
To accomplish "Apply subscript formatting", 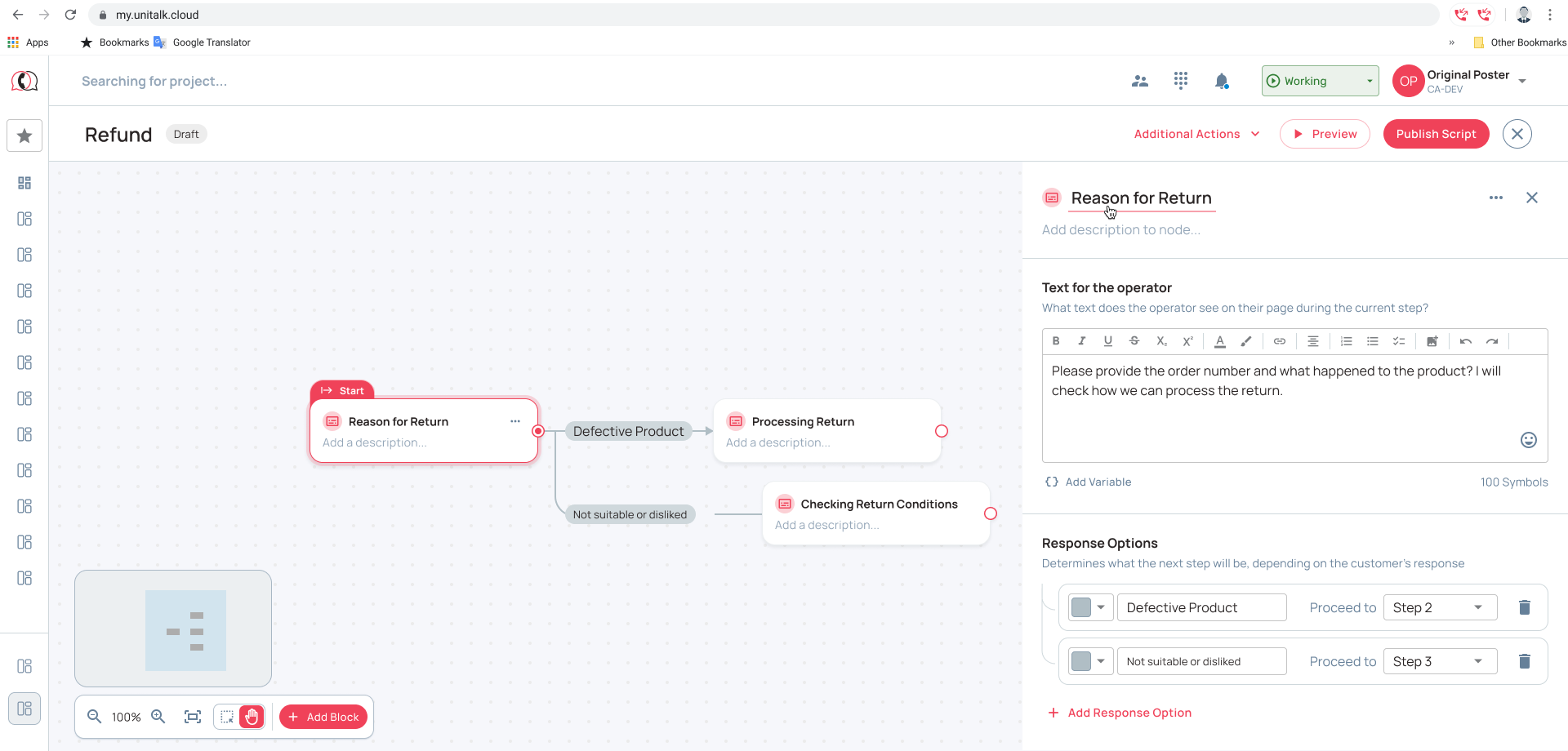I will coord(1161,341).
